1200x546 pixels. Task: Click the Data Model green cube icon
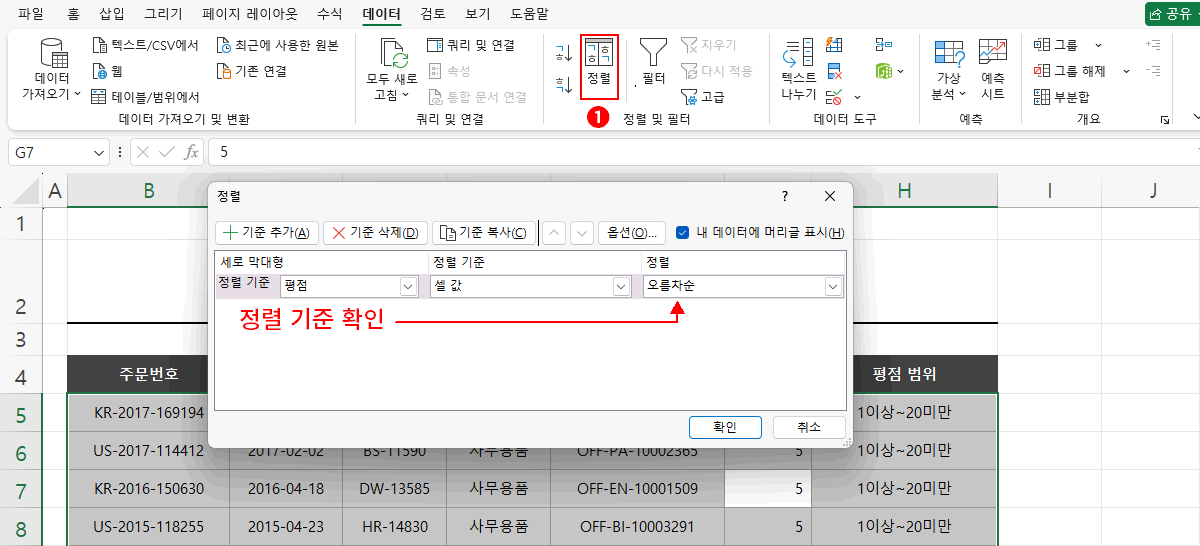(x=883, y=71)
